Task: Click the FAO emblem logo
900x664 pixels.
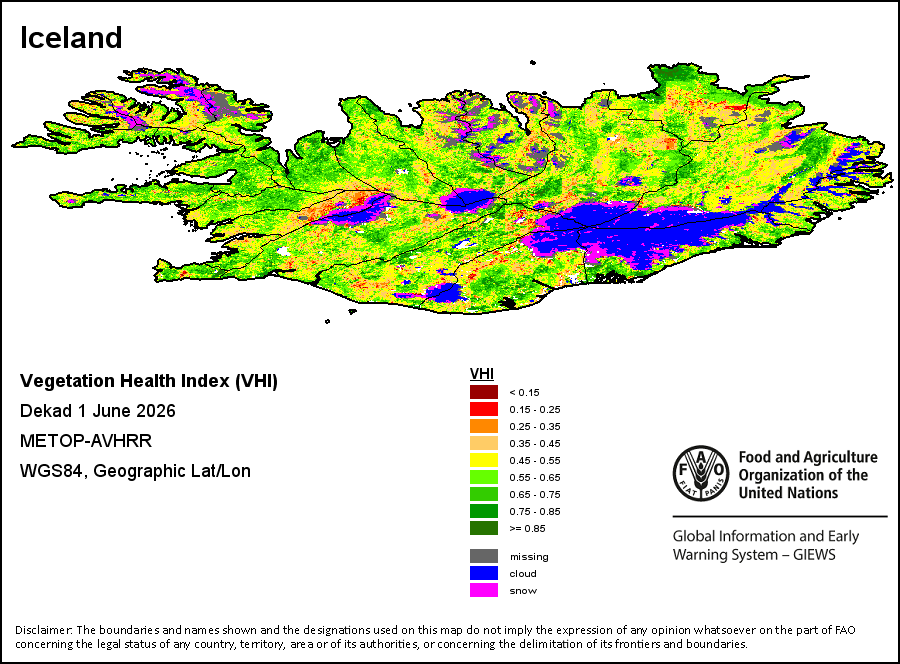Action: [x=701, y=473]
